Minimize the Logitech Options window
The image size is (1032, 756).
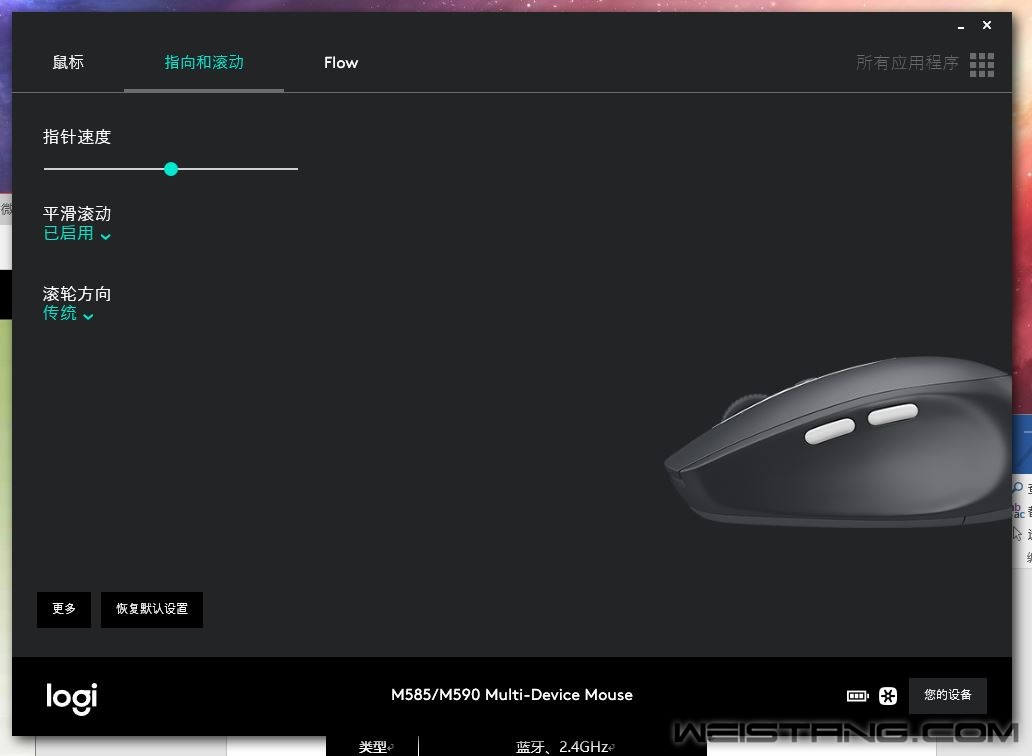click(x=961, y=26)
